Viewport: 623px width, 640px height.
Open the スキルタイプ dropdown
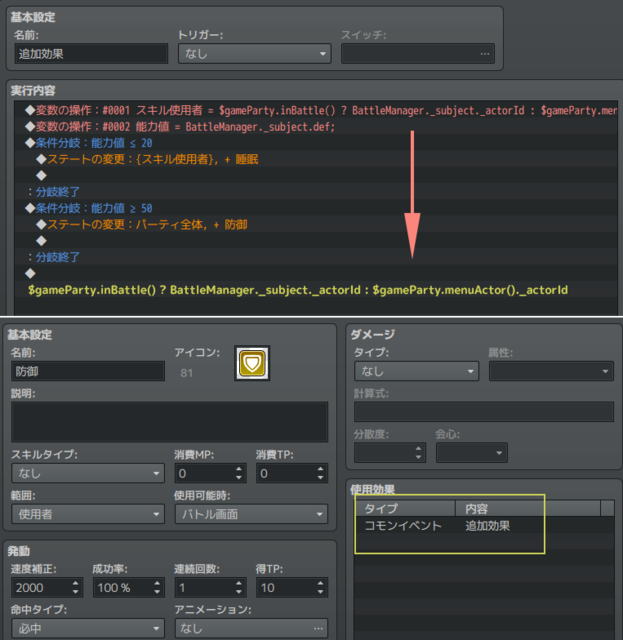(x=88, y=473)
